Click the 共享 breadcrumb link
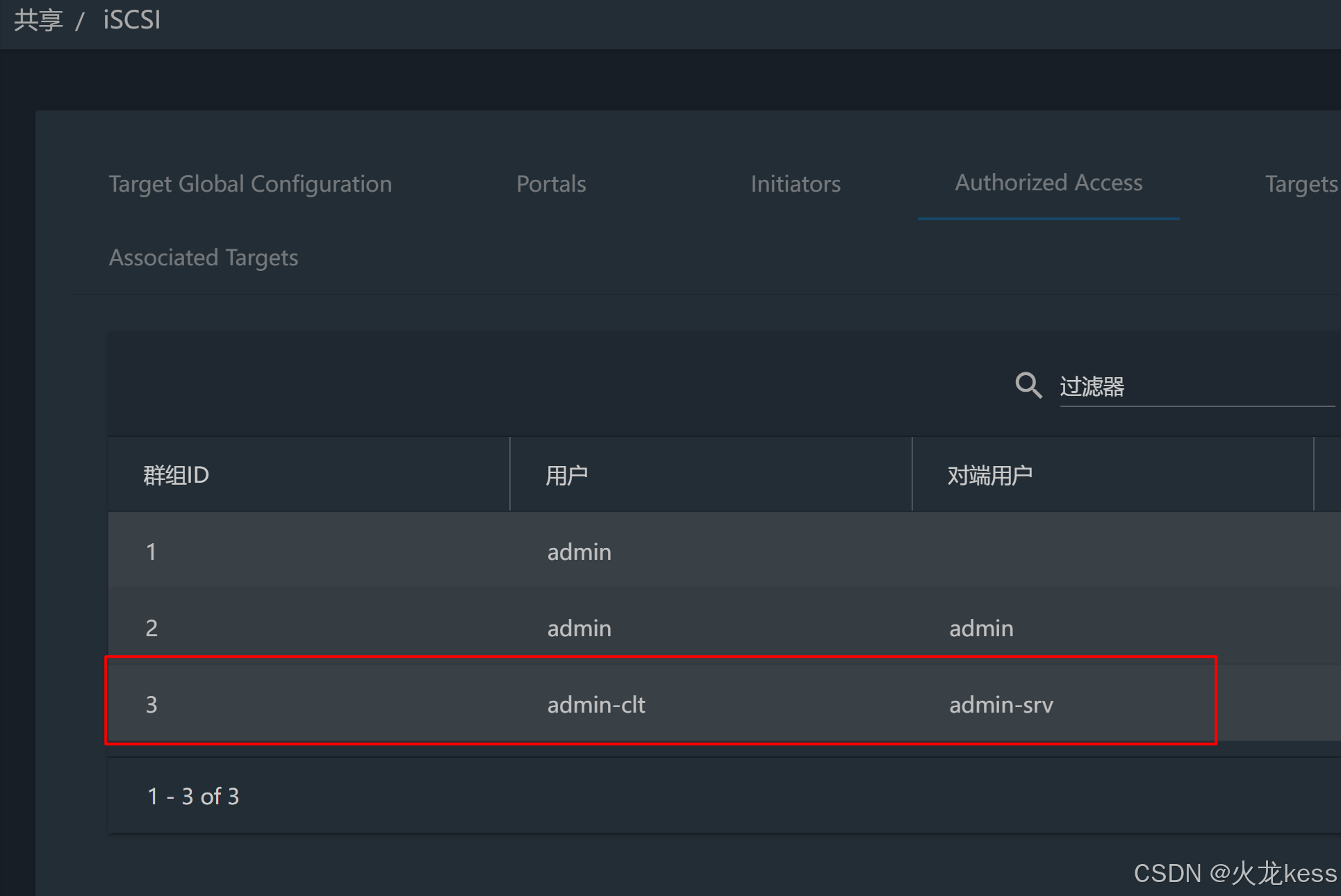 (x=38, y=19)
